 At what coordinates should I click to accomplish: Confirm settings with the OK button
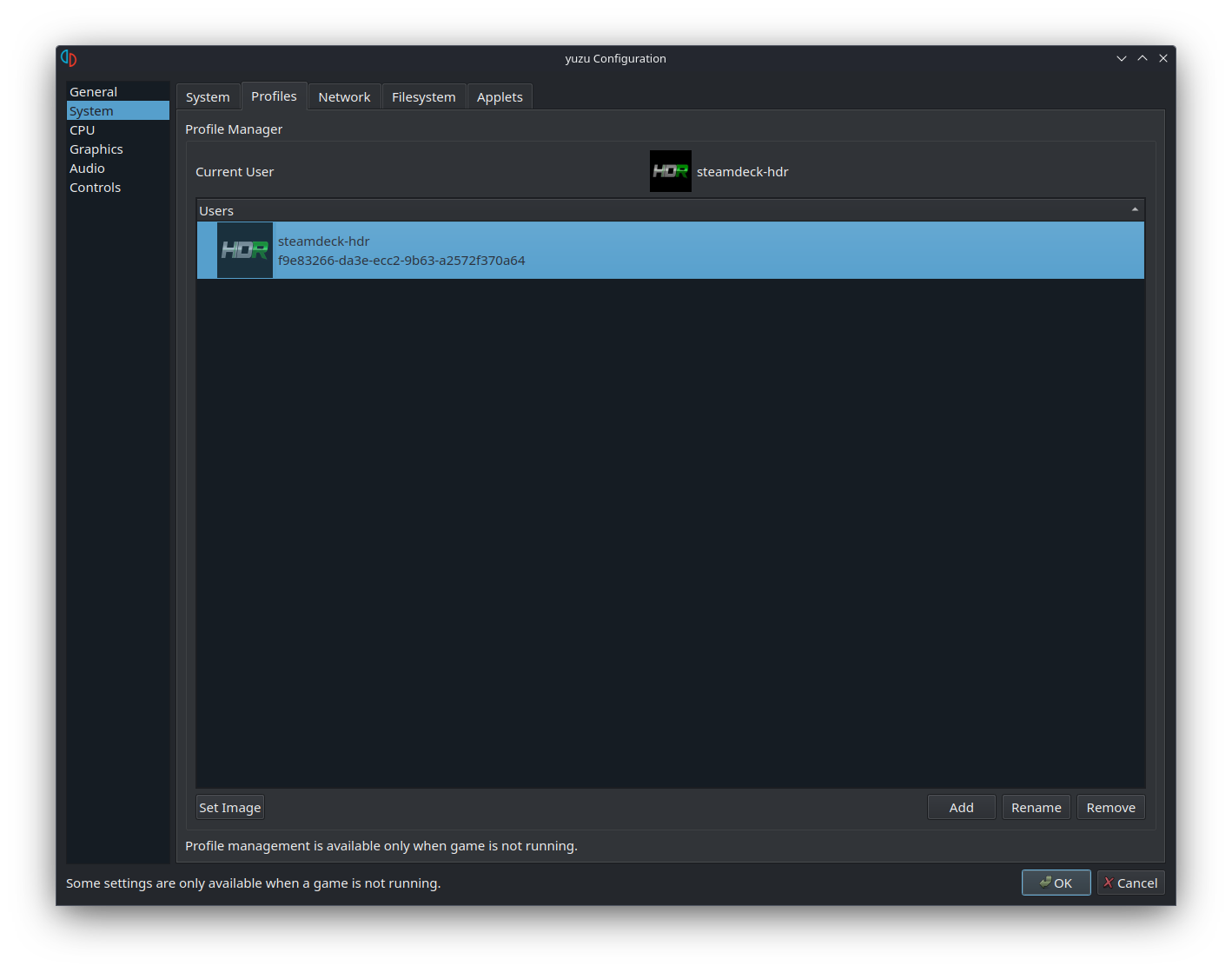1056,883
